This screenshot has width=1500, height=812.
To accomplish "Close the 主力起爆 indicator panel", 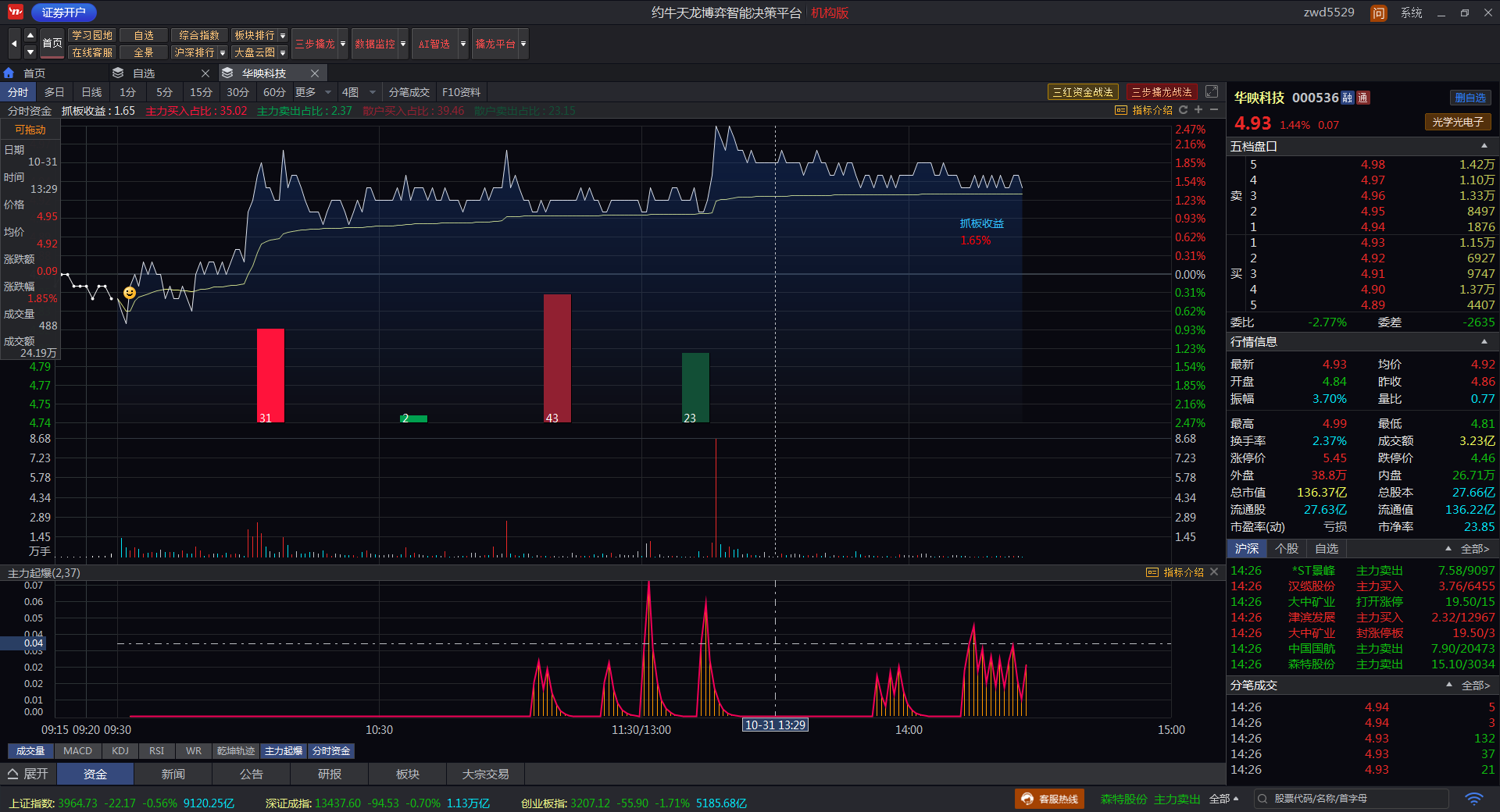I will click(x=1214, y=572).
